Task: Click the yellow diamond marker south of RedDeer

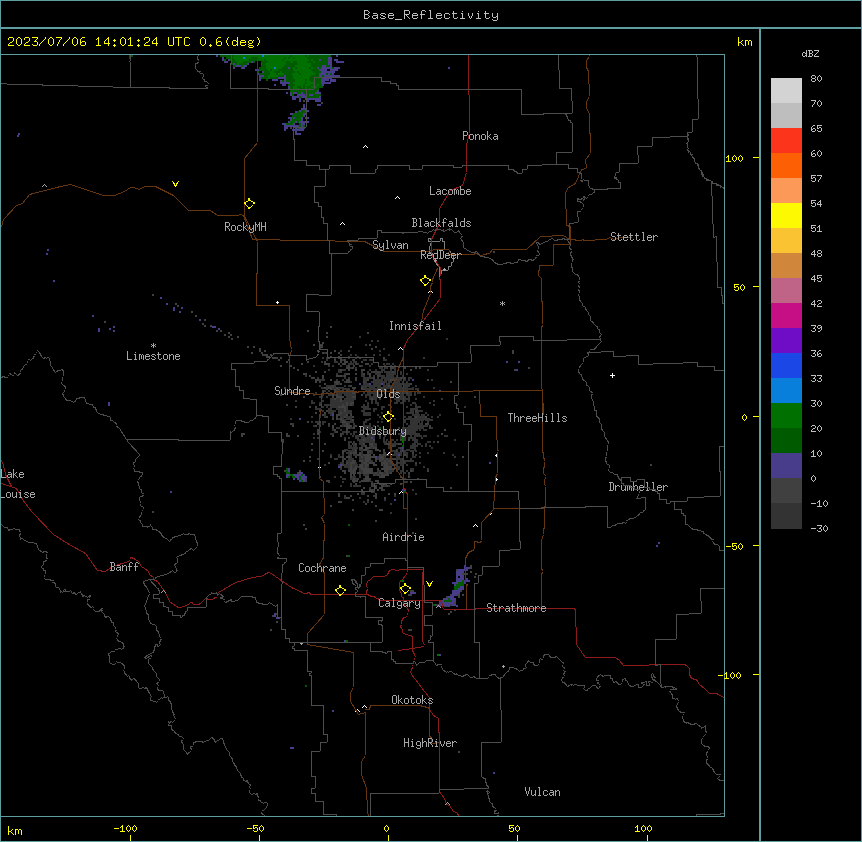Action: pos(426,281)
